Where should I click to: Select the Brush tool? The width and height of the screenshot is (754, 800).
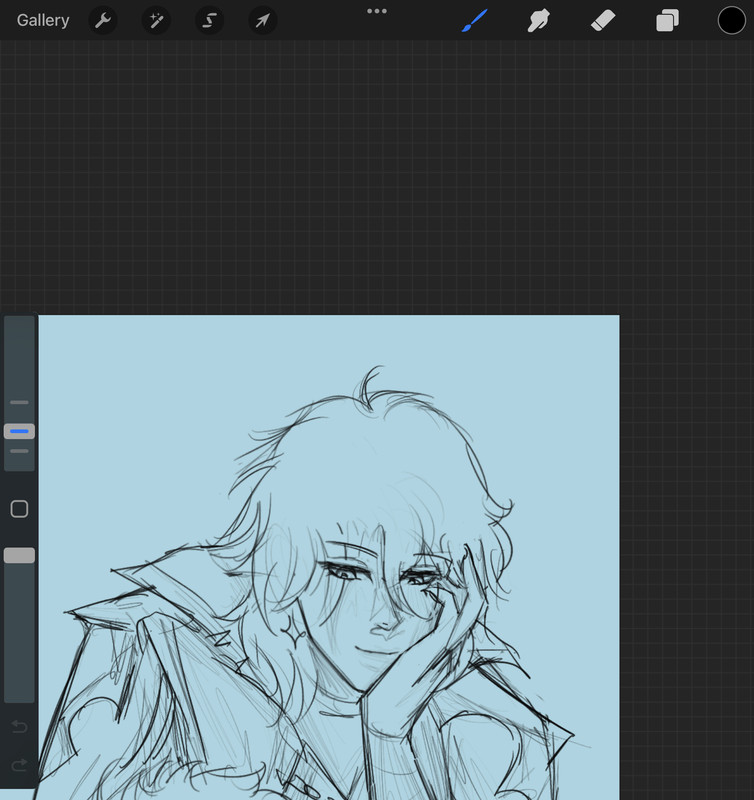click(x=474, y=20)
